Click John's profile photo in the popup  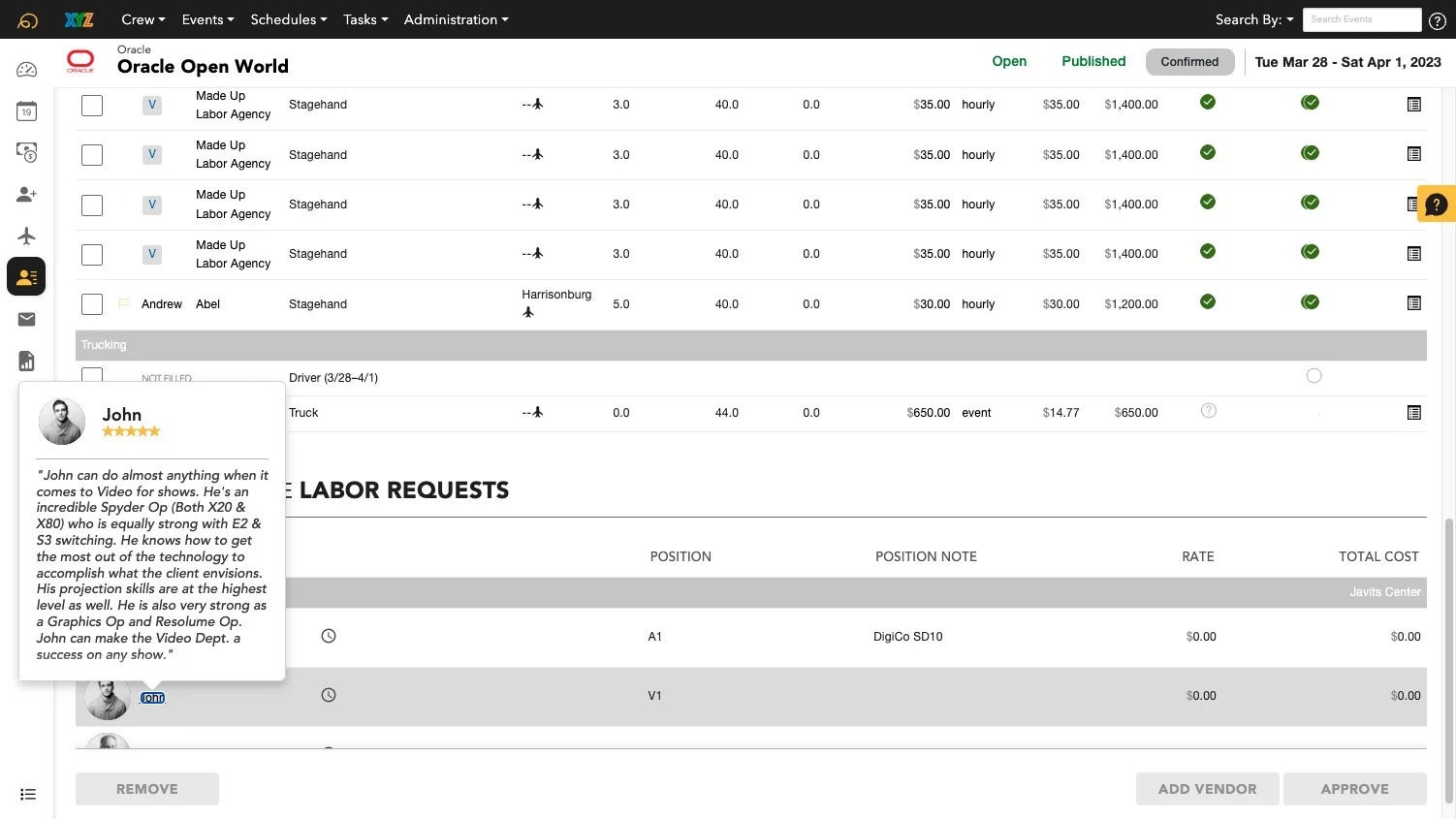(x=62, y=422)
